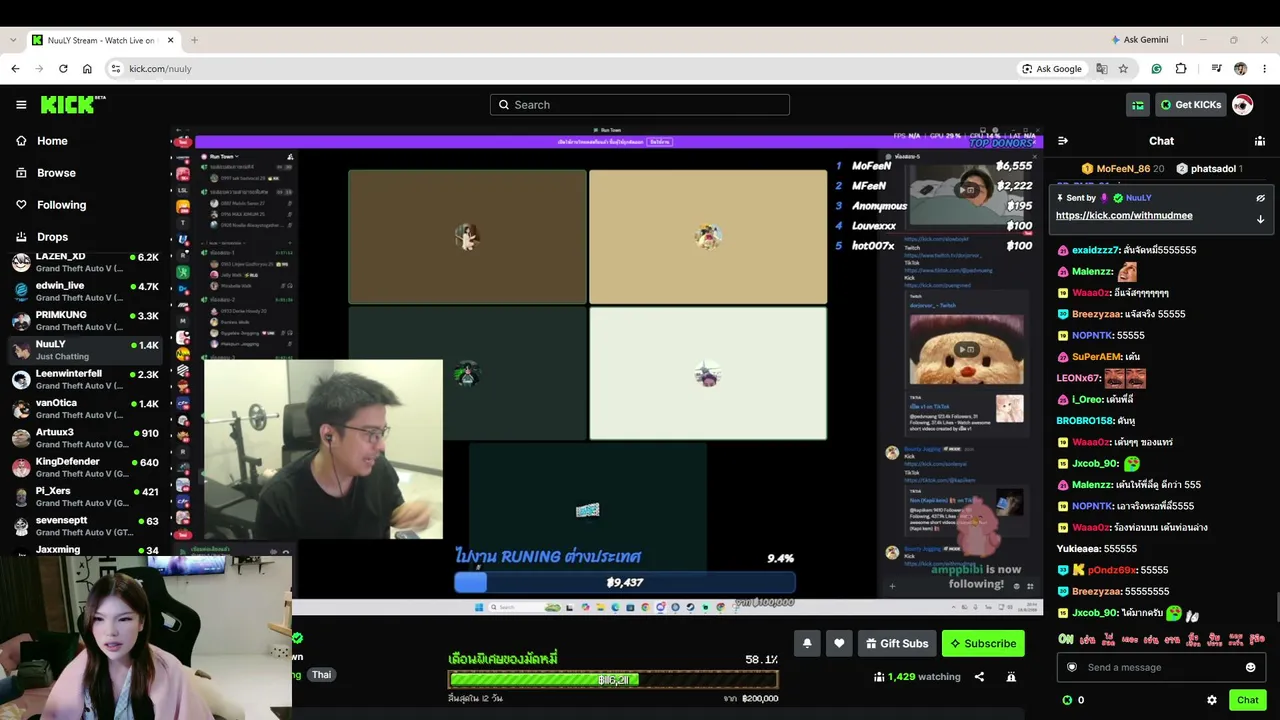The height and width of the screenshot is (720, 1280).
Task: Show the chat users list icon
Action: point(1260,141)
